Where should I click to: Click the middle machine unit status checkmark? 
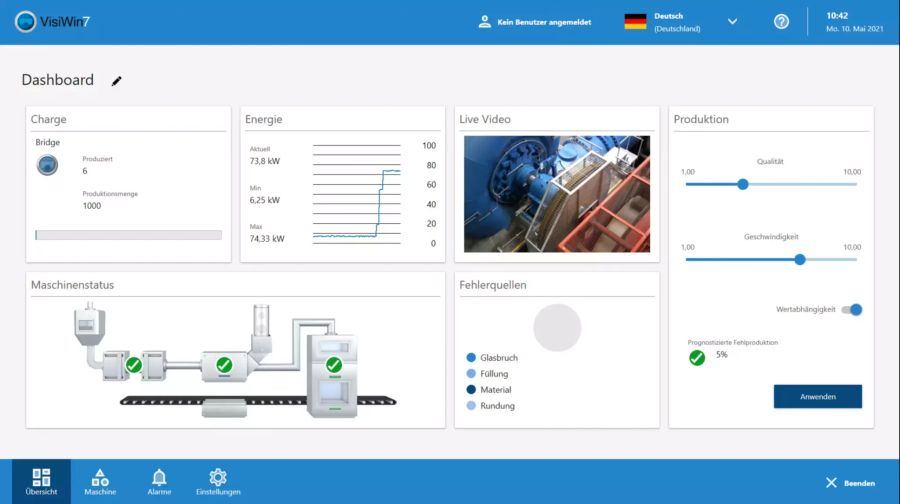point(224,365)
